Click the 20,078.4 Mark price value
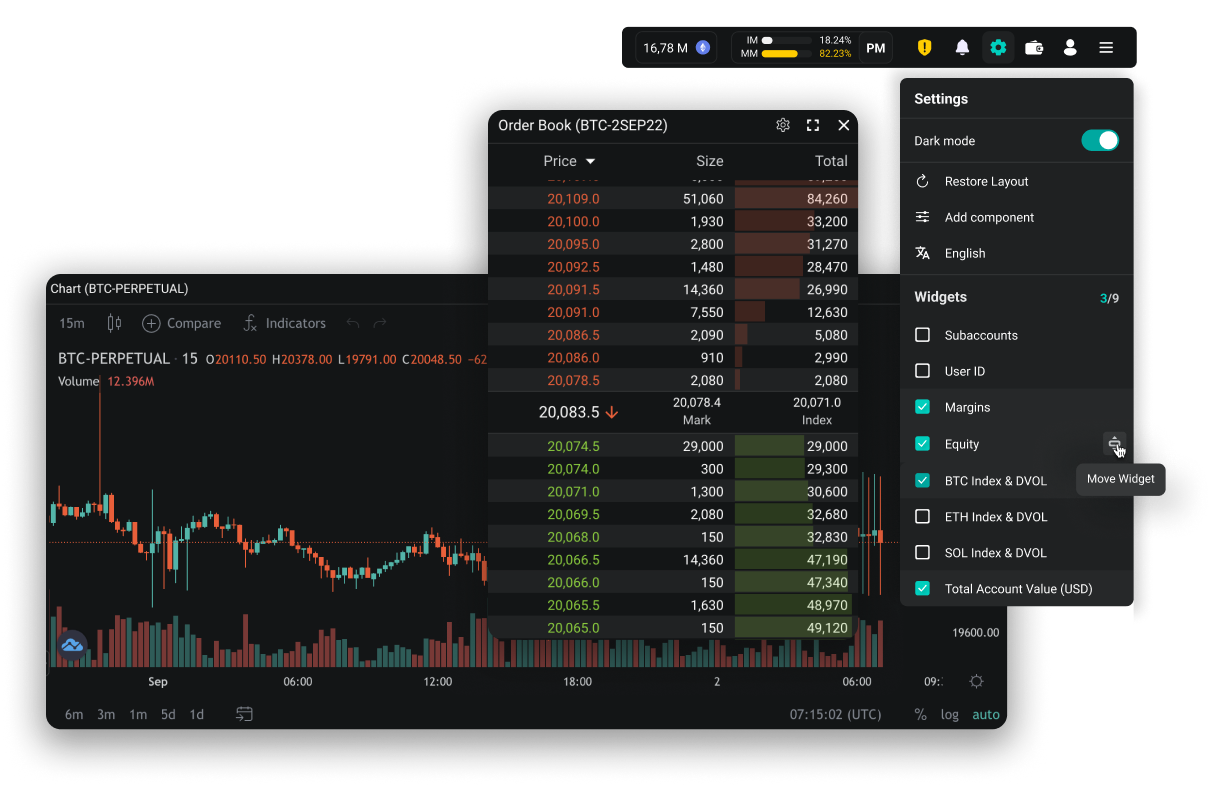This screenshot has height=788, width=1214. point(697,402)
